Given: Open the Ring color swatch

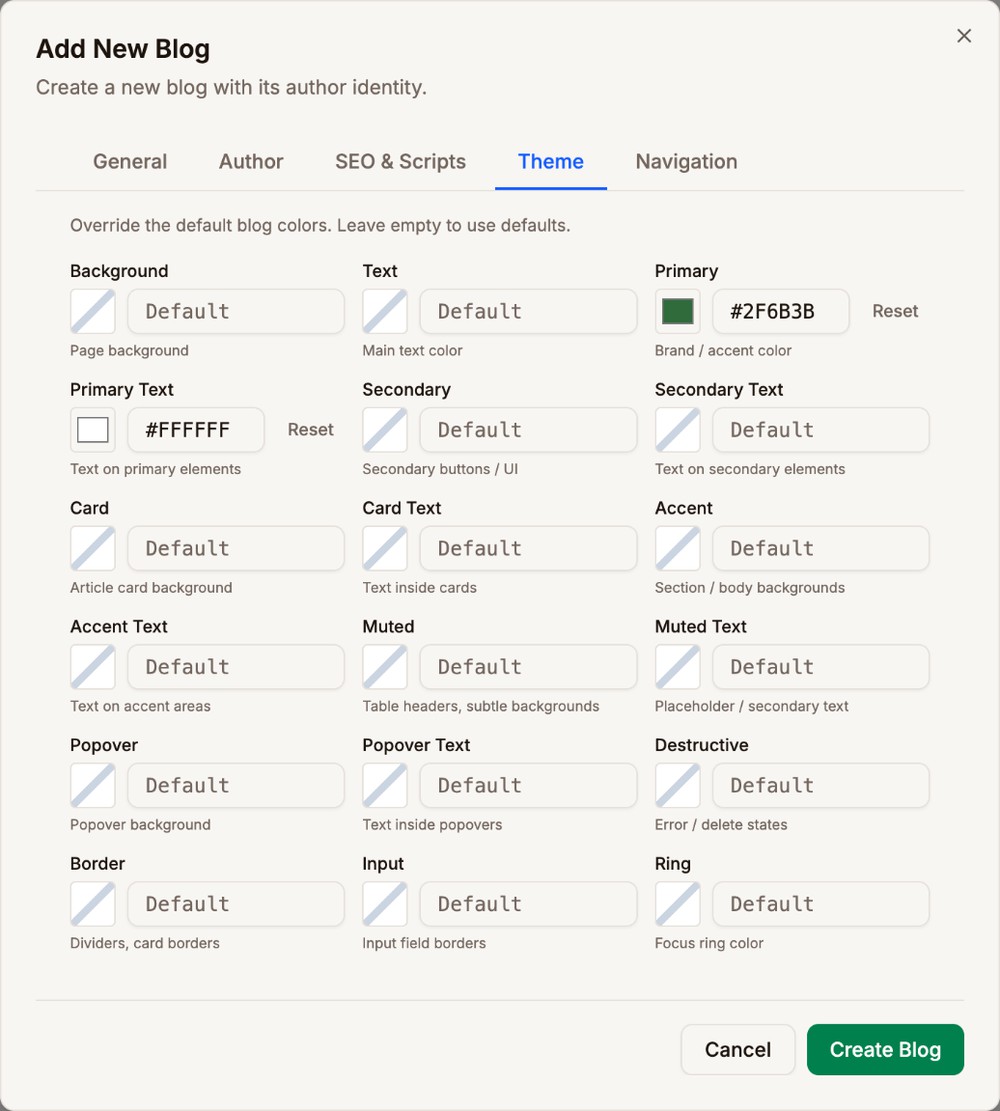Looking at the screenshot, I should click(678, 904).
